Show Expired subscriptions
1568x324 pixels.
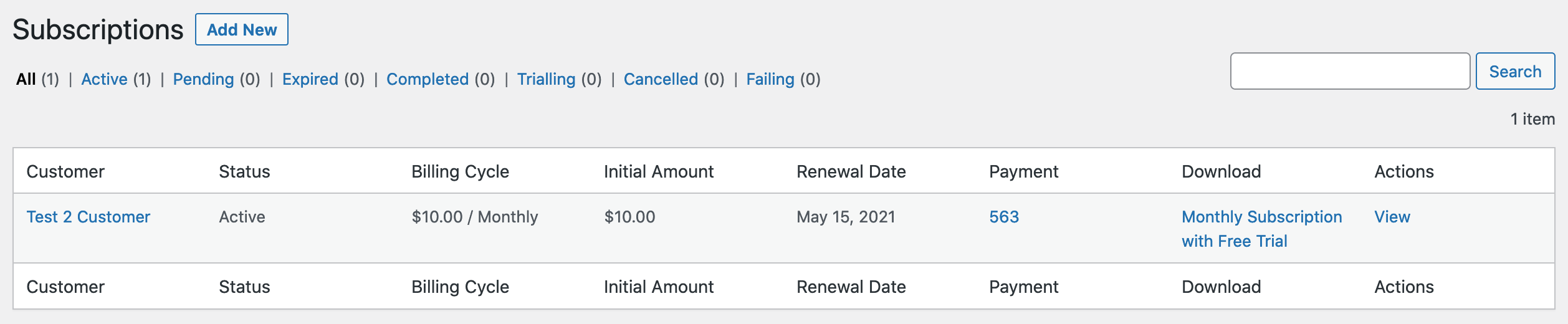(310, 80)
